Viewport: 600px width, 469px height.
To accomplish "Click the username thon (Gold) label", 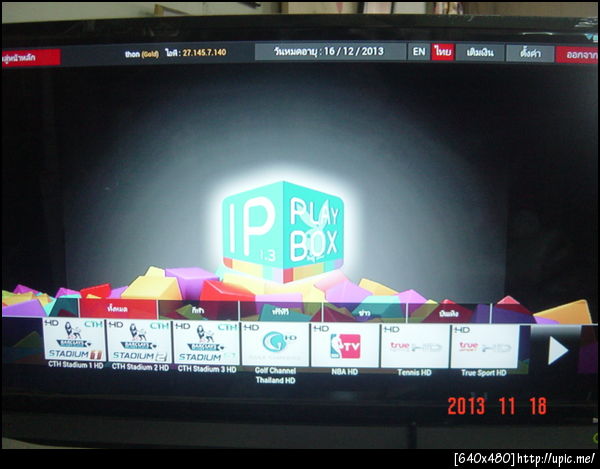I will point(142,54).
